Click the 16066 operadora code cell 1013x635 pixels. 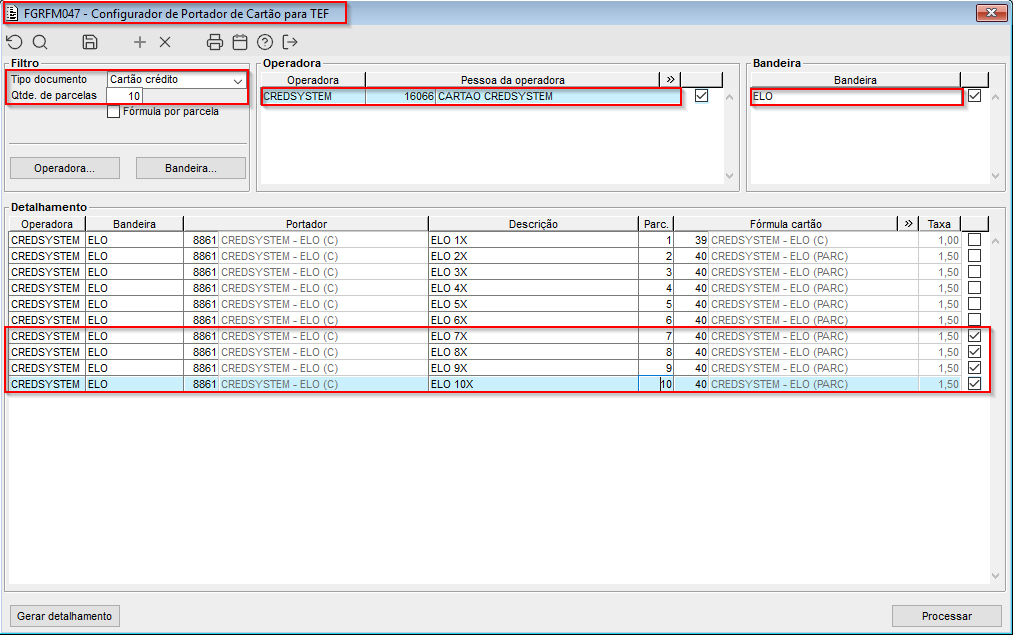pos(400,96)
